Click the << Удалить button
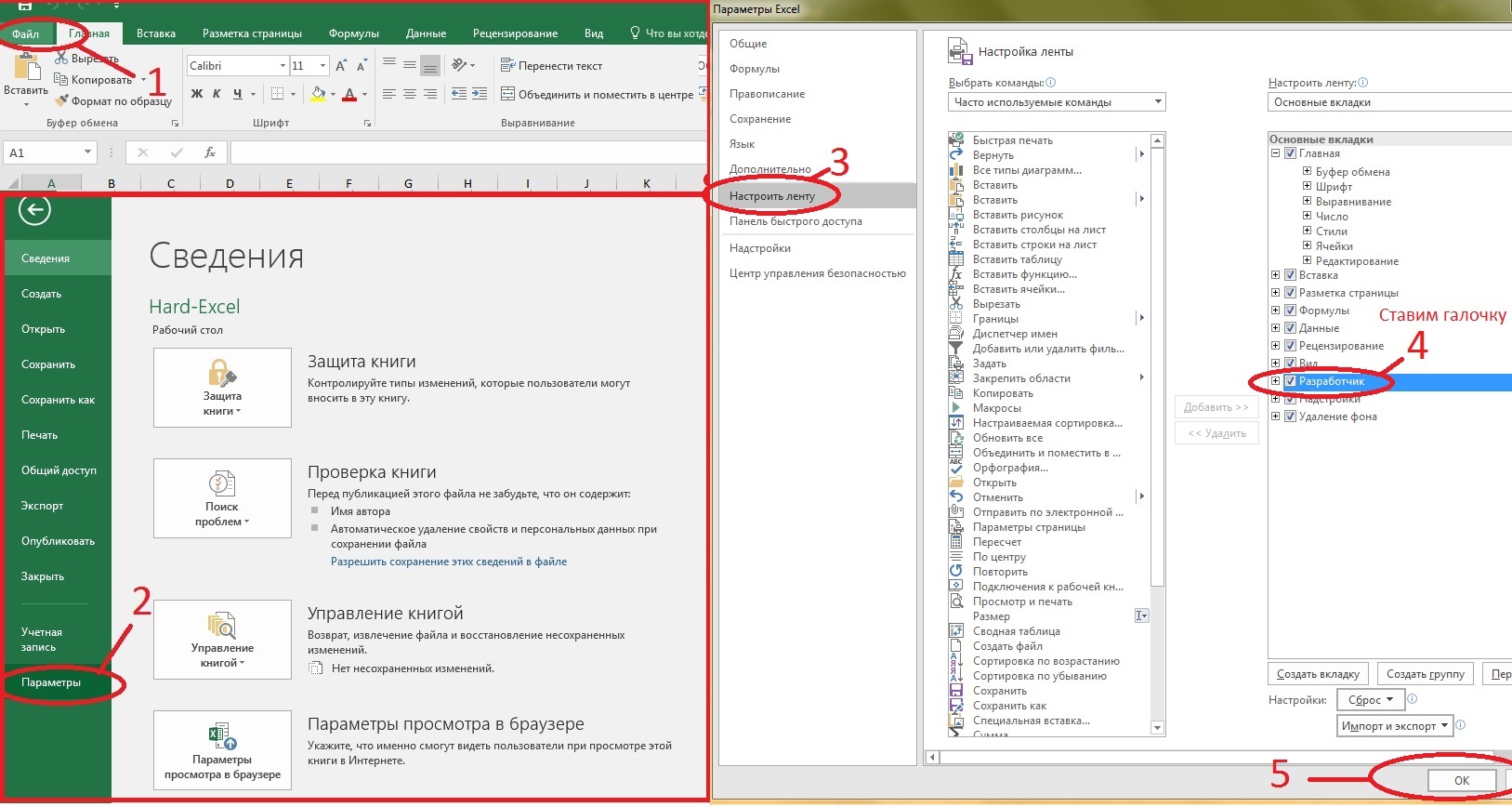Screen dimensions: 1512x807 click(x=1216, y=433)
